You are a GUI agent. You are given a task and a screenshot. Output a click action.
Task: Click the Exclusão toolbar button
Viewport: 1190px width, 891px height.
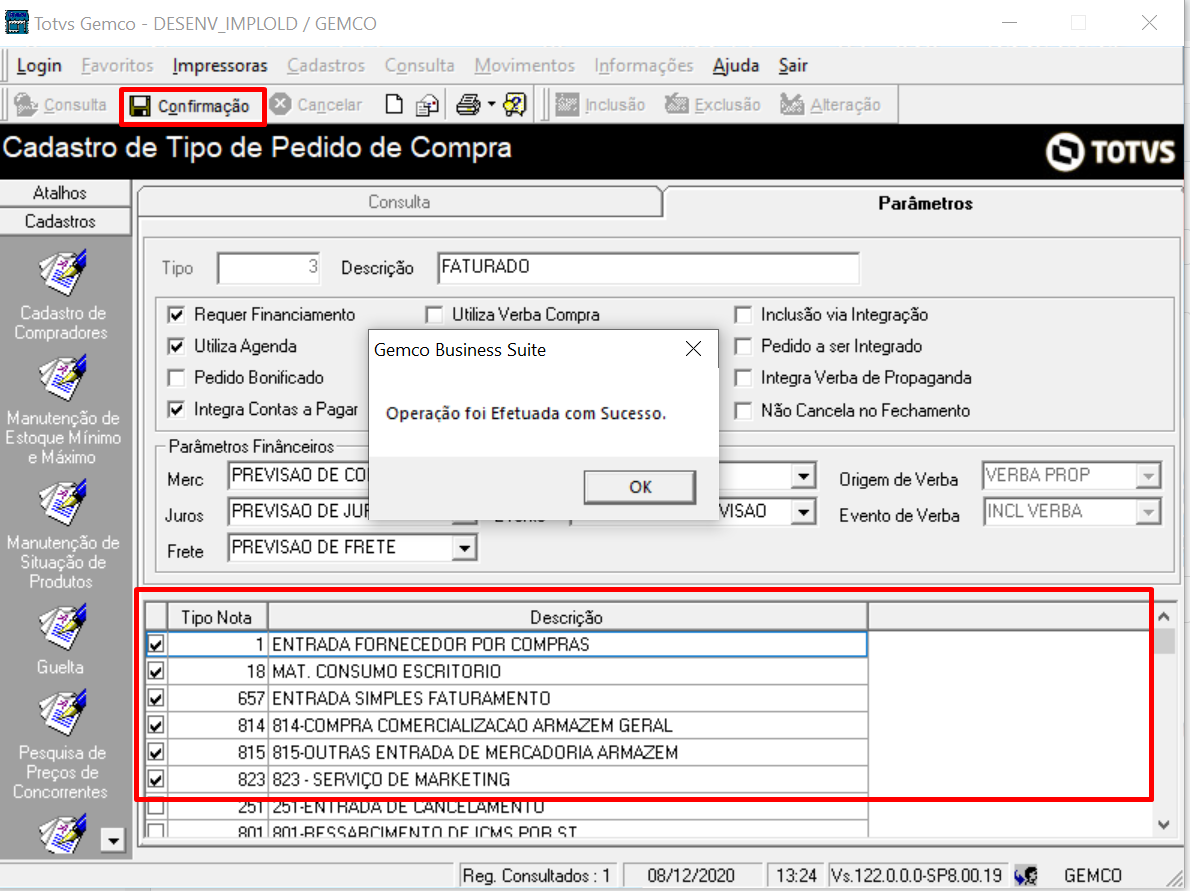pyautogui.click(x=713, y=105)
